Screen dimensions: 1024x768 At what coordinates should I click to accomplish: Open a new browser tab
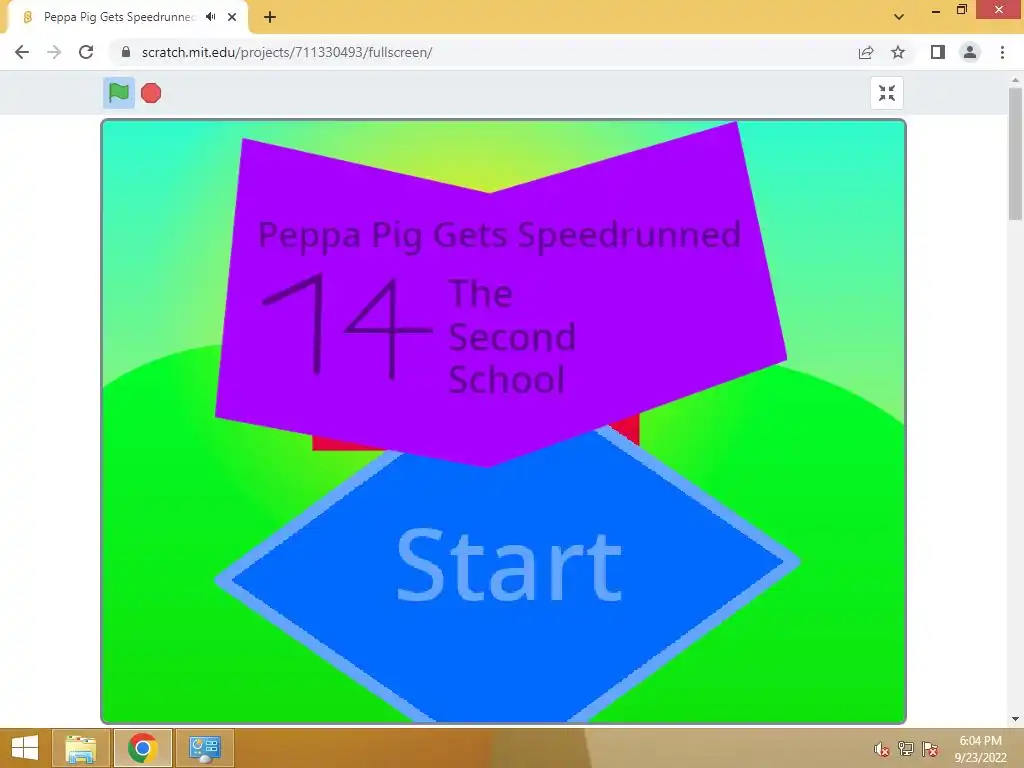coord(270,17)
